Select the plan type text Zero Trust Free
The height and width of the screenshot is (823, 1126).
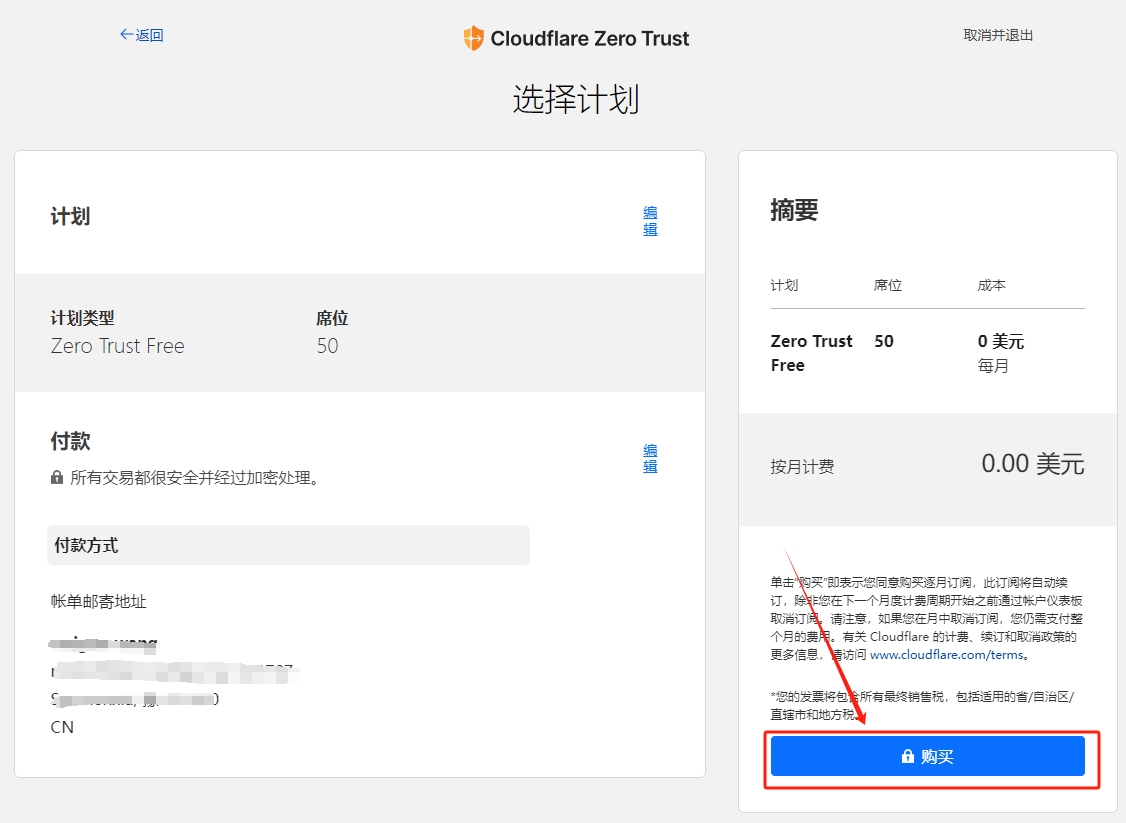pyautogui.click(x=118, y=346)
